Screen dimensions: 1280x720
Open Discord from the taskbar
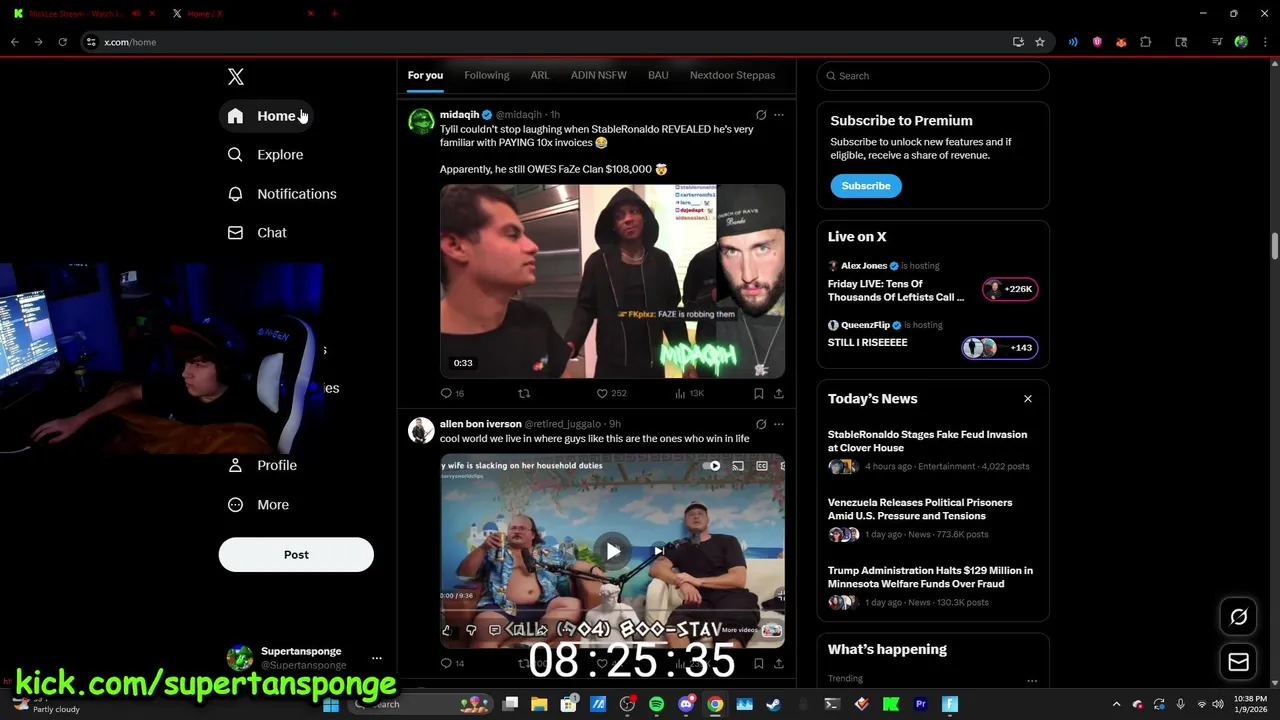coord(686,704)
